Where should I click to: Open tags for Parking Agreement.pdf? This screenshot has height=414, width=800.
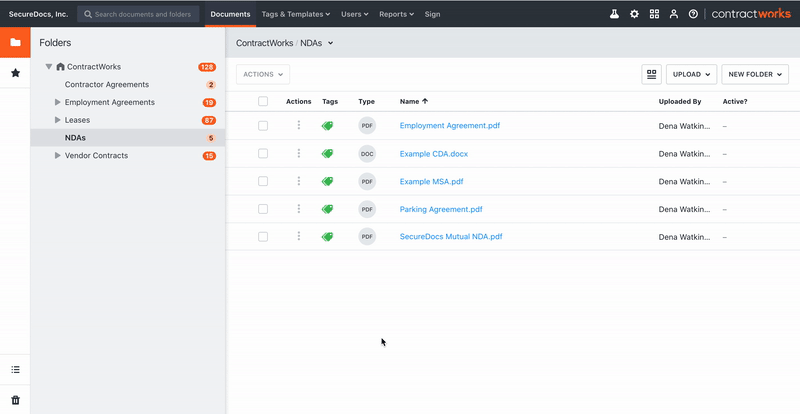(328, 209)
